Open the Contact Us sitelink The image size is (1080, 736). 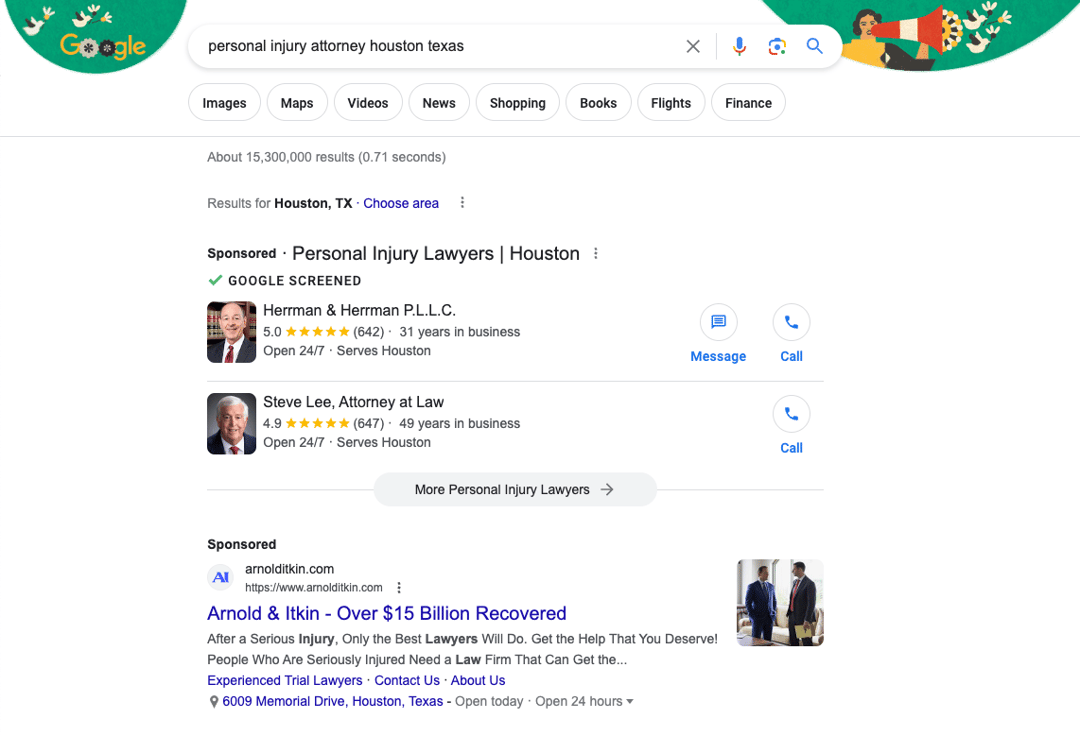pos(406,680)
